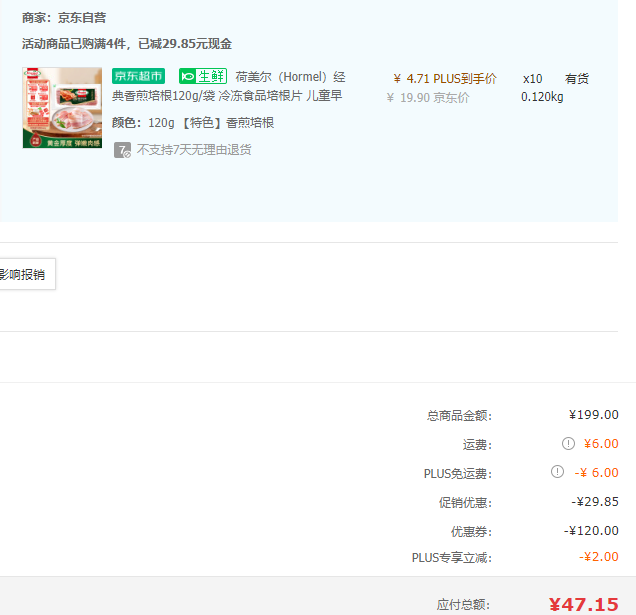Open the Hormel bacon product thumbnail
Screen dimensions: 636x615
click(62, 108)
